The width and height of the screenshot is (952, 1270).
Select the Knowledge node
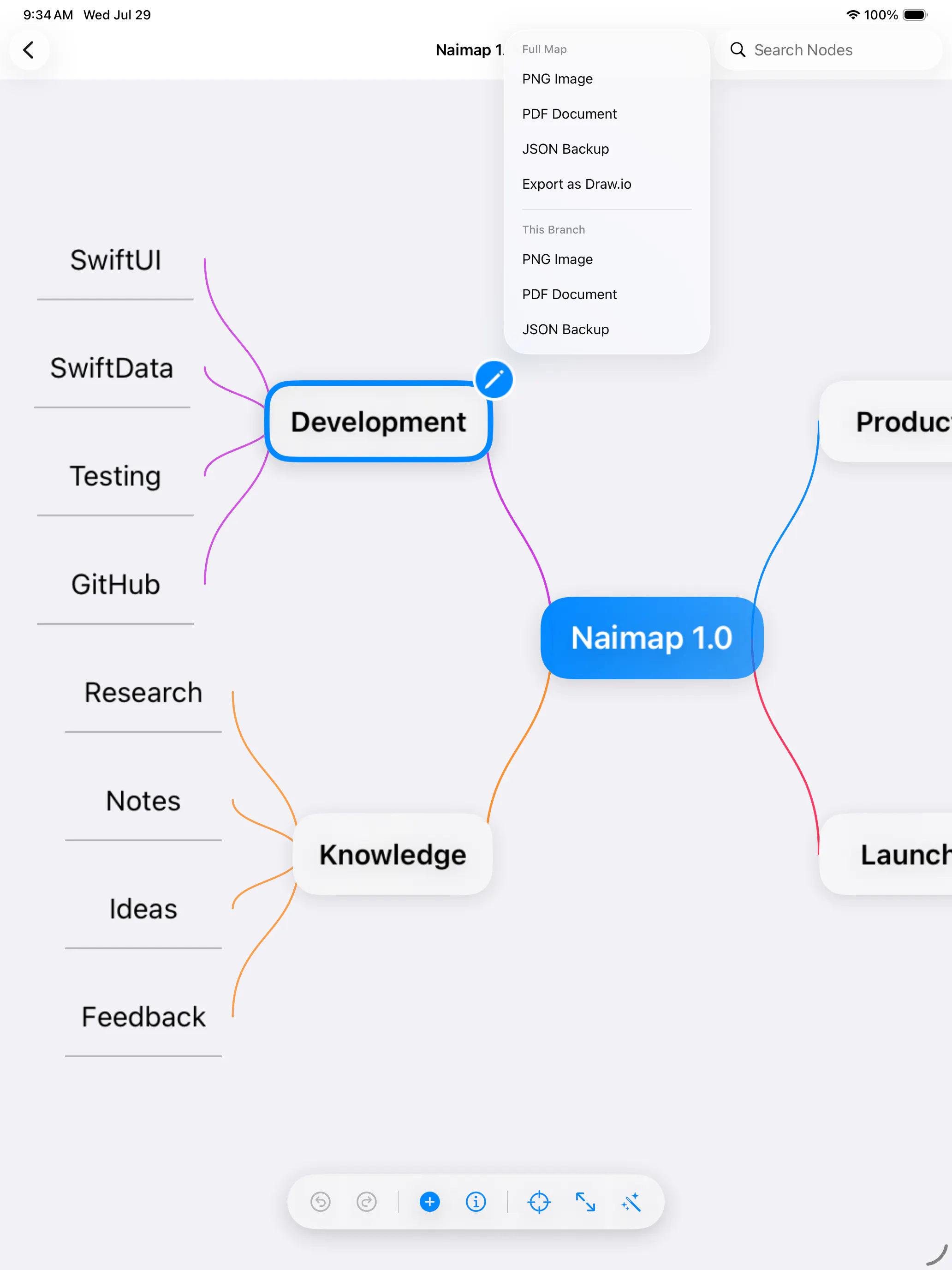click(x=393, y=854)
